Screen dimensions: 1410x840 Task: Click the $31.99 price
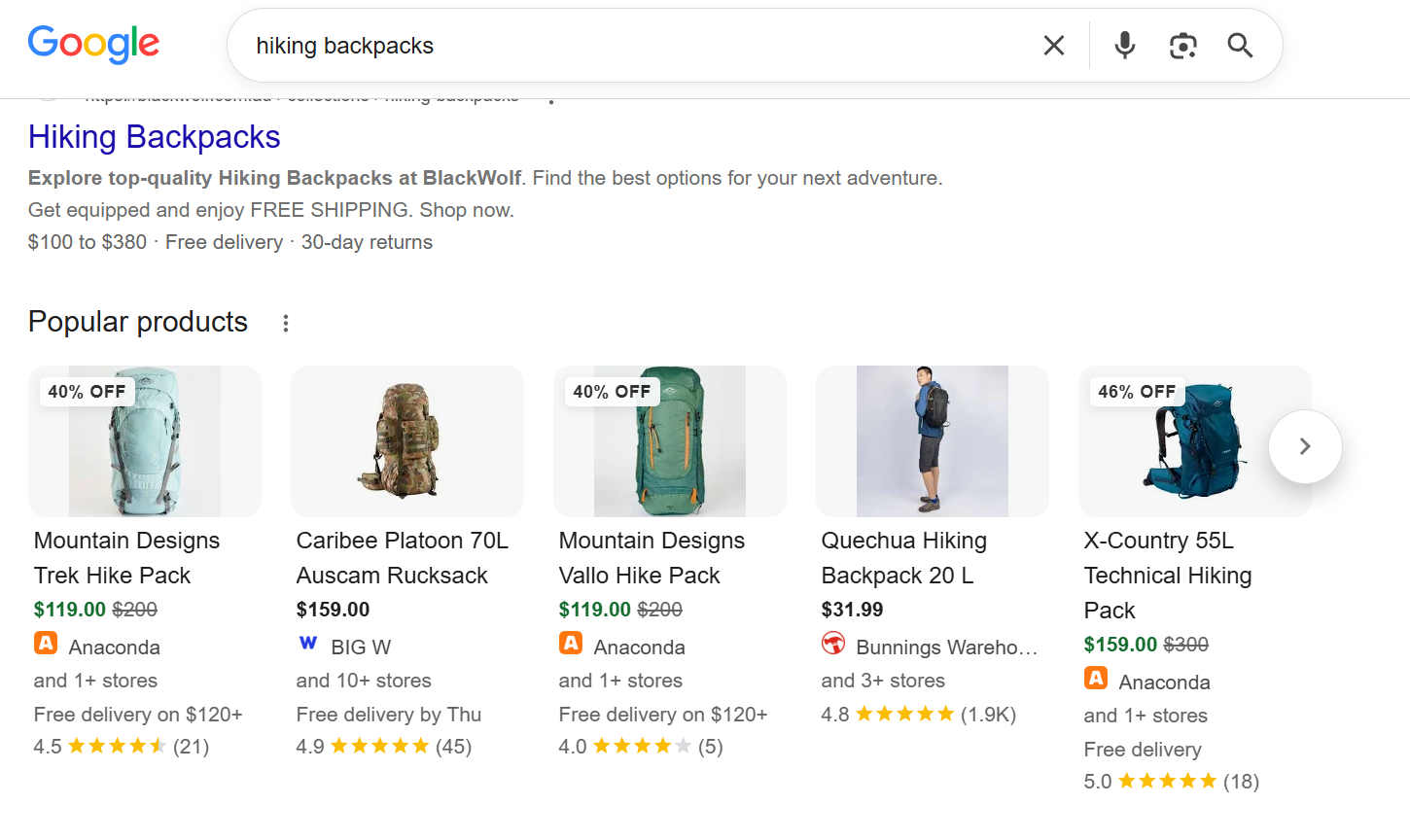pyautogui.click(x=853, y=610)
